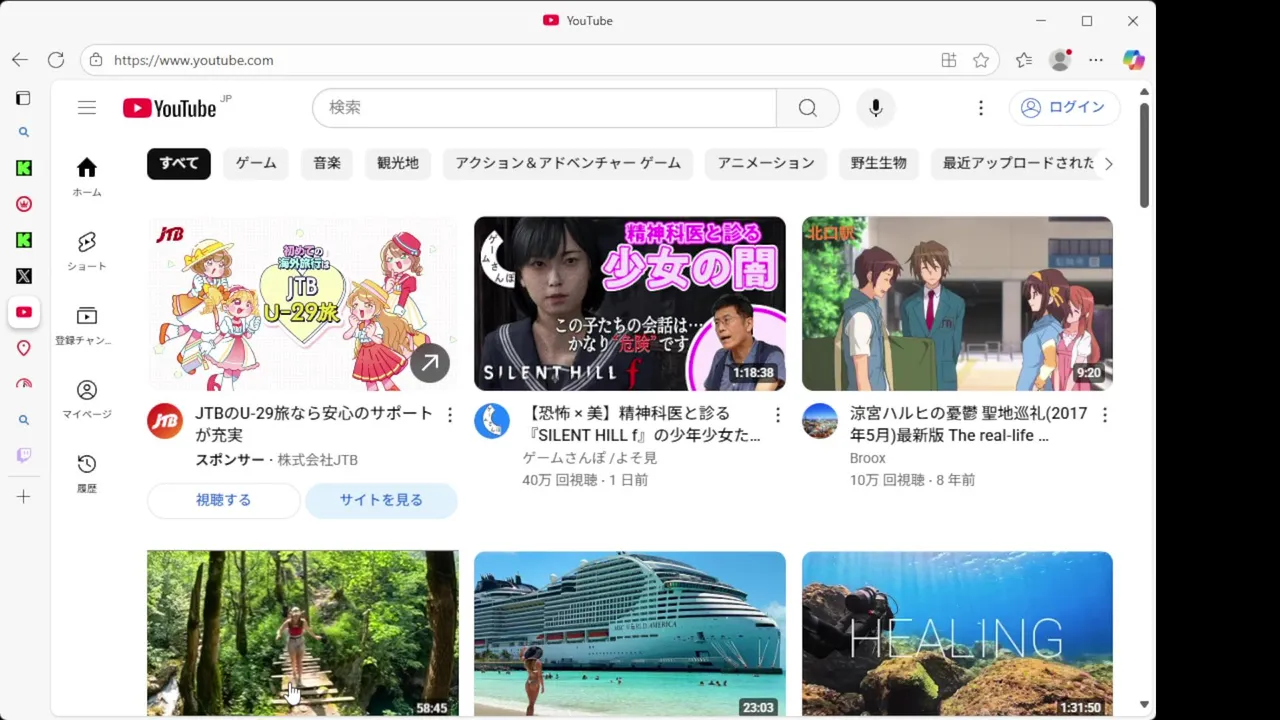
Task: Click the Broox channel avatar
Action: pyautogui.click(x=820, y=421)
